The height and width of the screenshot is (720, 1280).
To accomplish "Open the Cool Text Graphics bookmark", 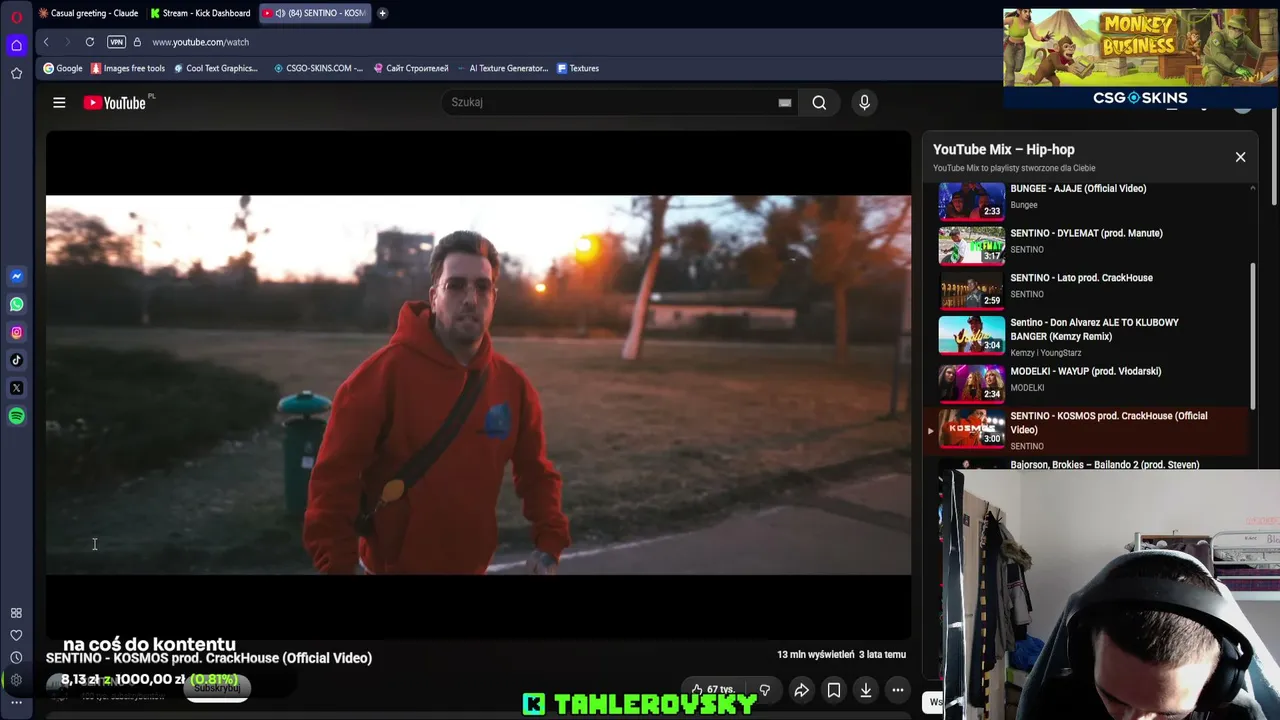I will [216, 68].
